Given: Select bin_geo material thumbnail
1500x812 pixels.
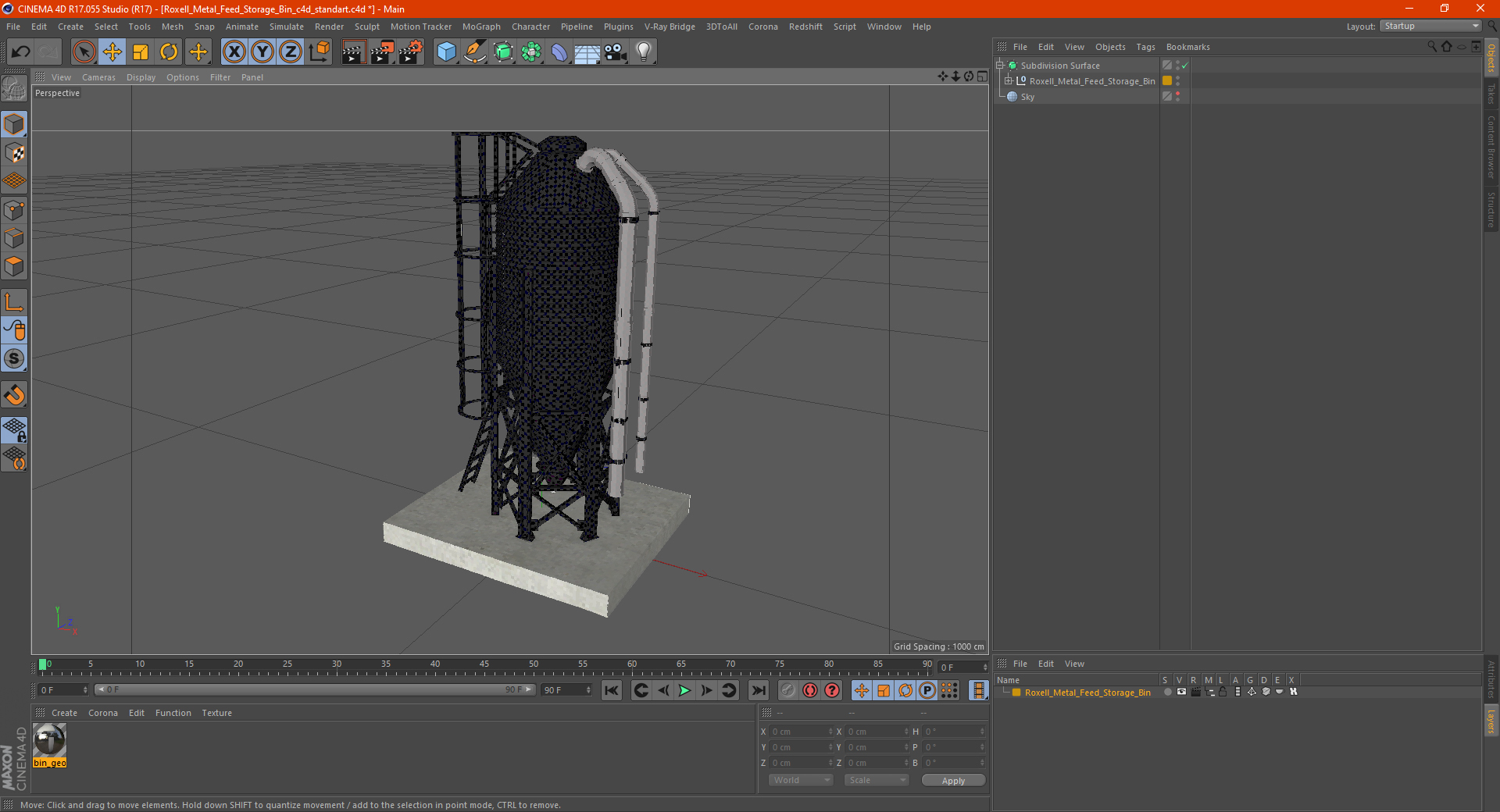Looking at the screenshot, I should coord(49,739).
